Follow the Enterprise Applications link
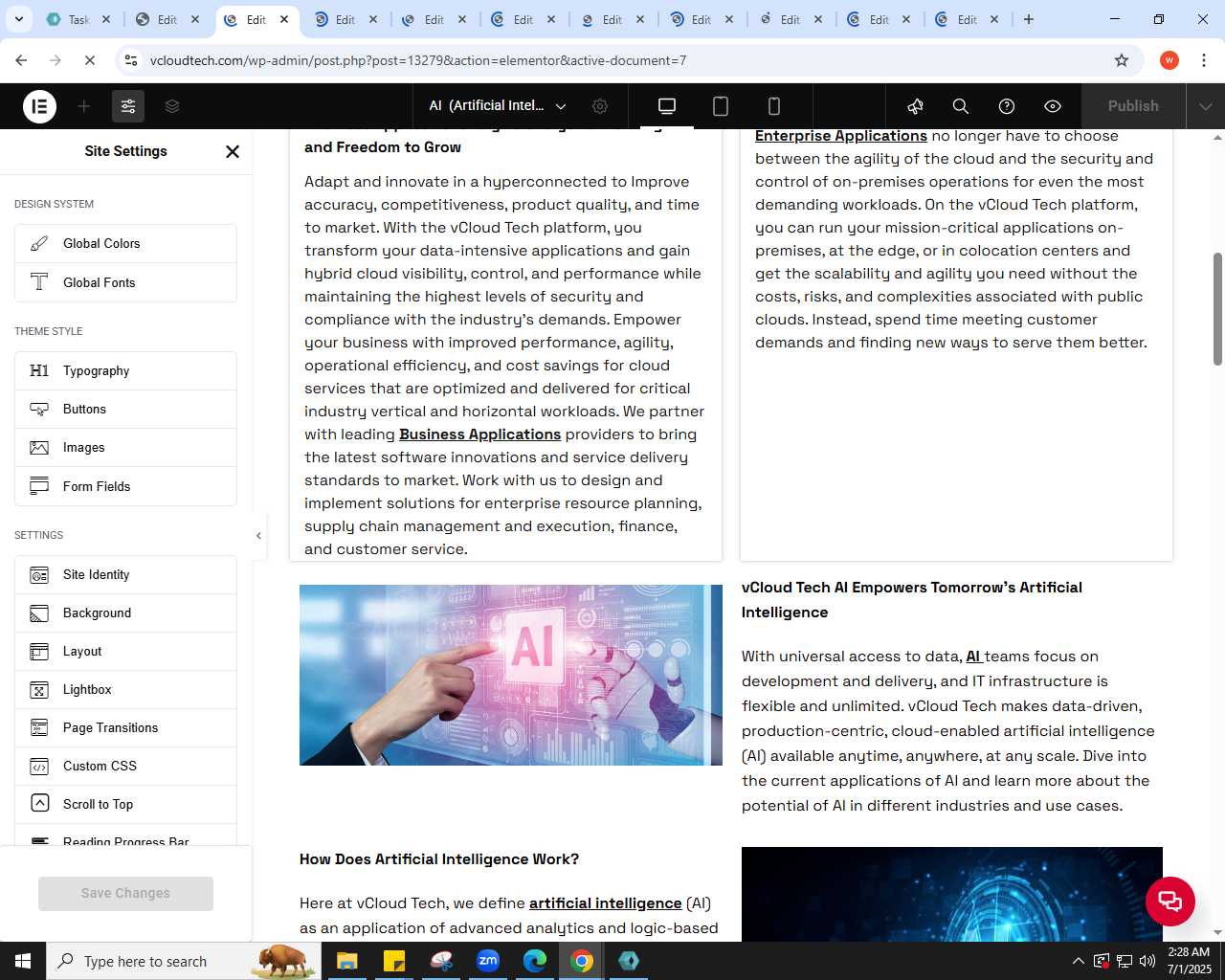 840,136
